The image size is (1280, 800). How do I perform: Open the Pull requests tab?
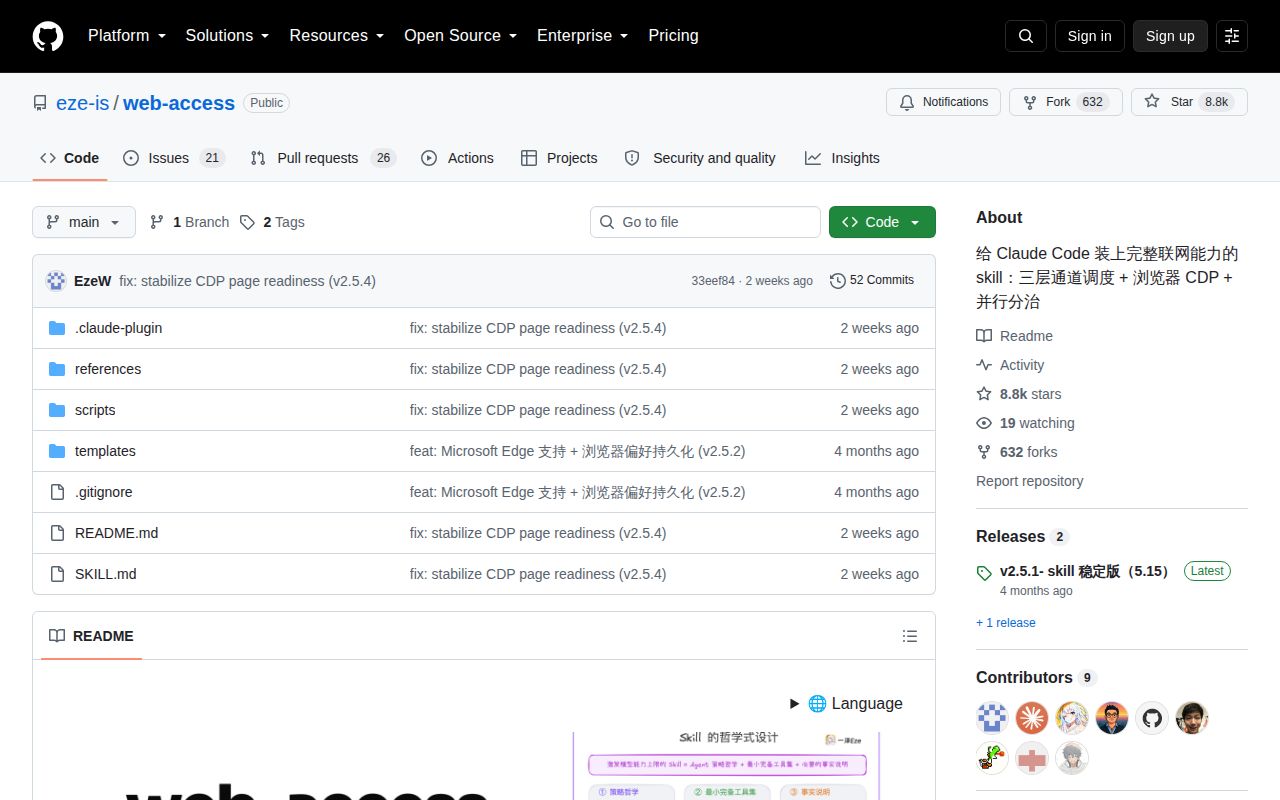coord(323,158)
